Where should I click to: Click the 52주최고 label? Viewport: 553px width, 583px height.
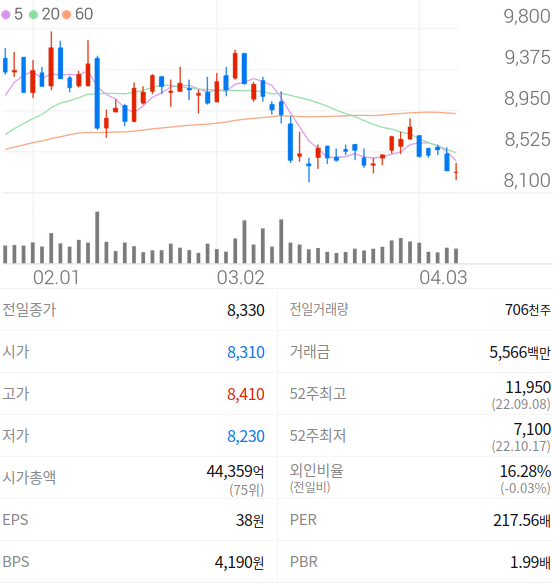pyautogui.click(x=318, y=394)
